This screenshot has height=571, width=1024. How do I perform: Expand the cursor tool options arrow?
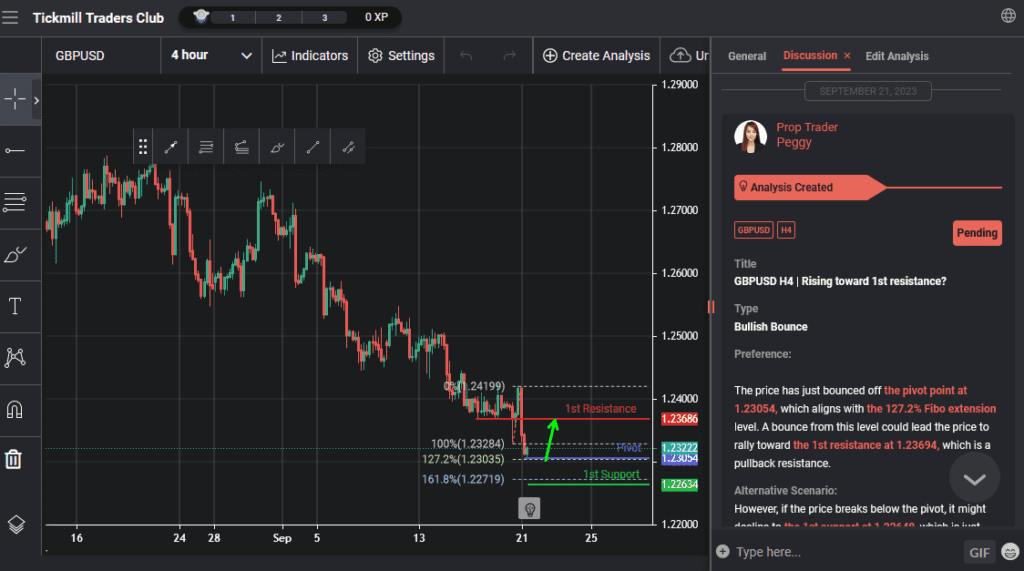[x=37, y=100]
